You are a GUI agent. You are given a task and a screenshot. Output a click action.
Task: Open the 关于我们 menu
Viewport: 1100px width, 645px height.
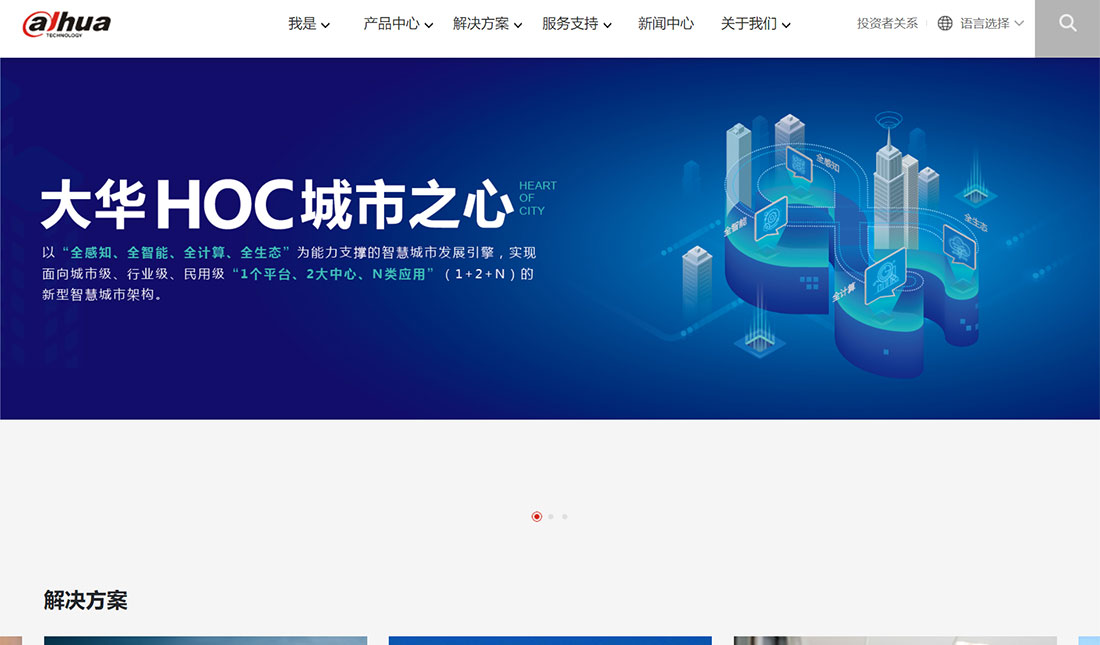(749, 24)
